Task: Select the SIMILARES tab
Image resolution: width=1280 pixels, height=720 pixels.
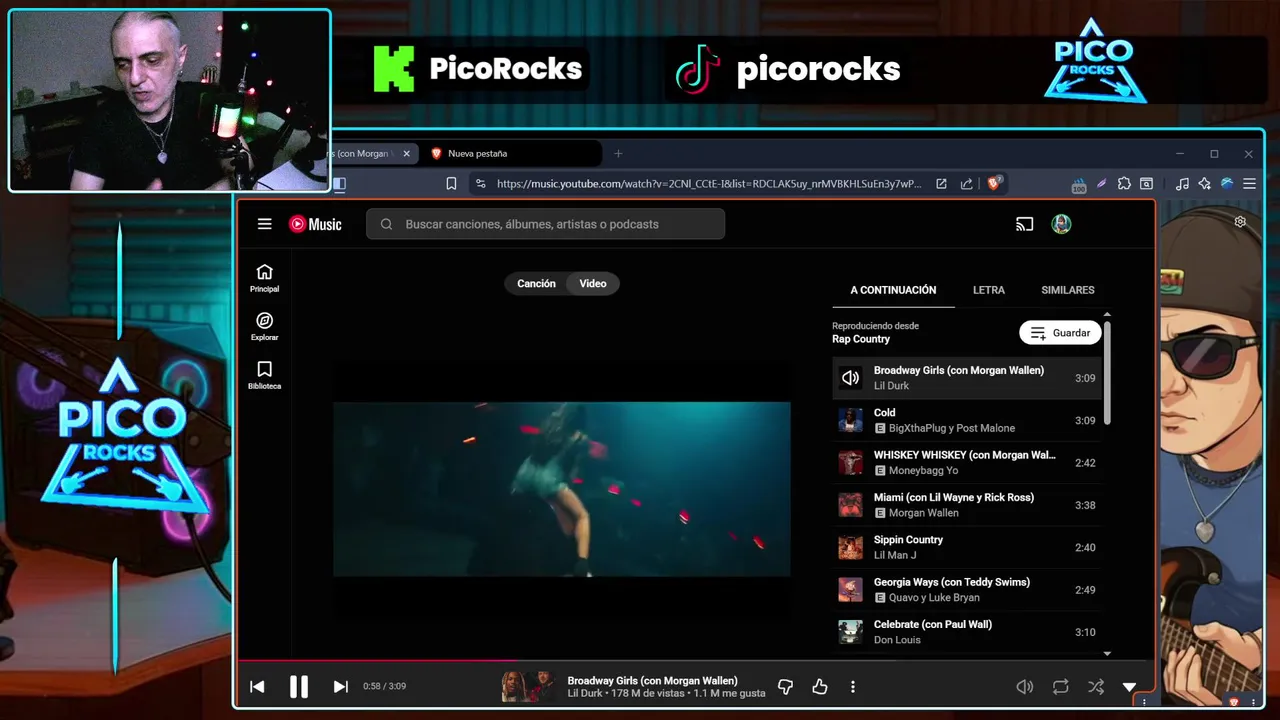Action: coord(1067,290)
